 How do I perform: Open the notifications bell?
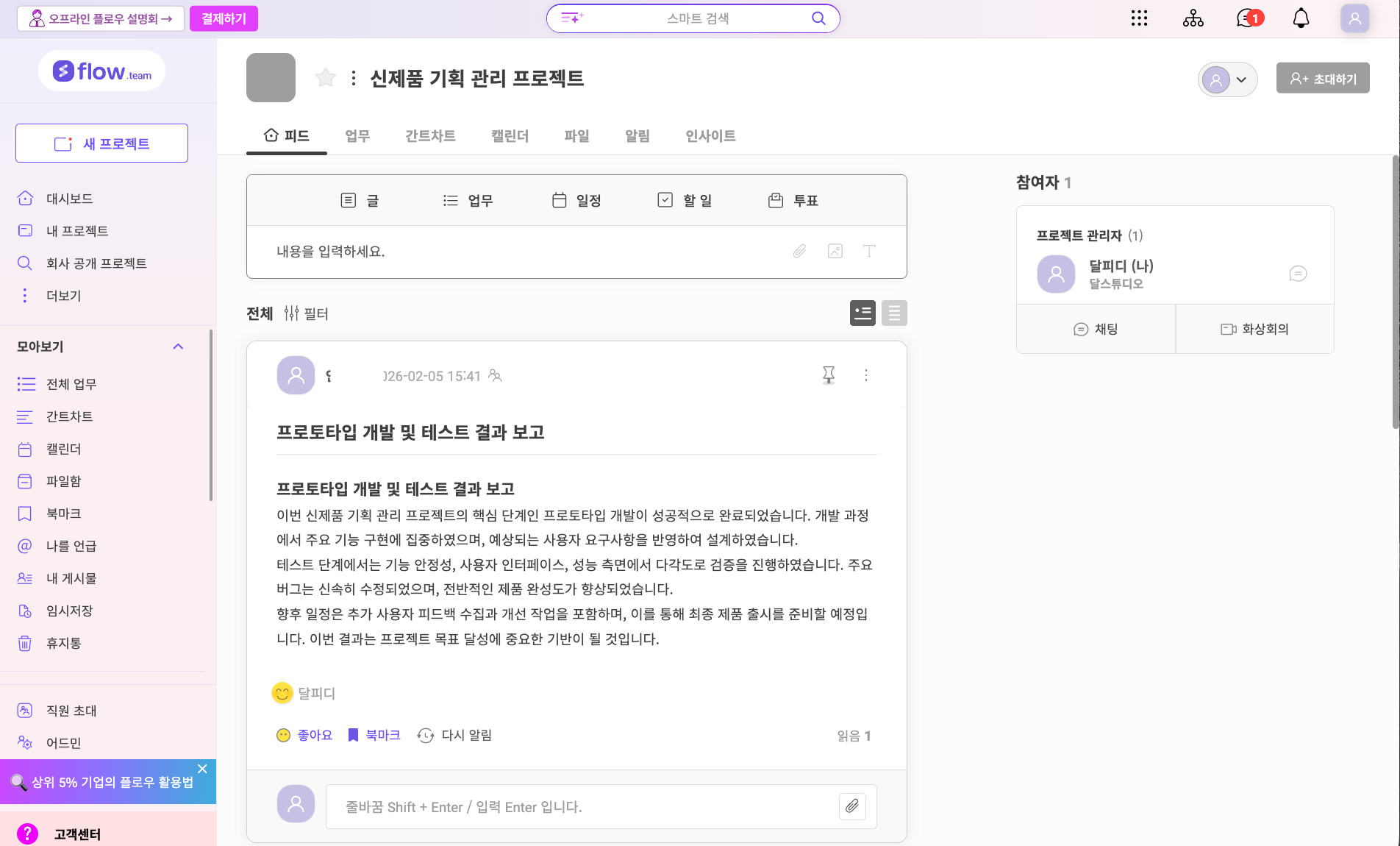[1301, 18]
